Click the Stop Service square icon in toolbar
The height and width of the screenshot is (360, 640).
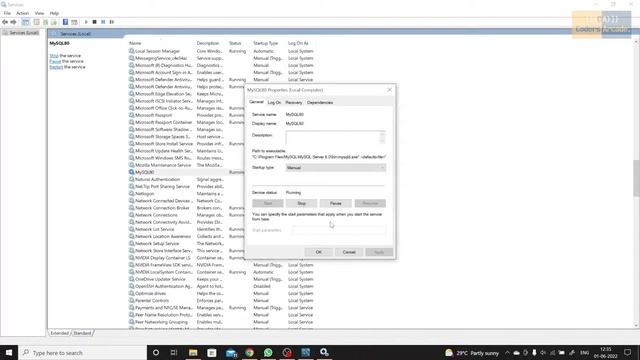point(94,22)
